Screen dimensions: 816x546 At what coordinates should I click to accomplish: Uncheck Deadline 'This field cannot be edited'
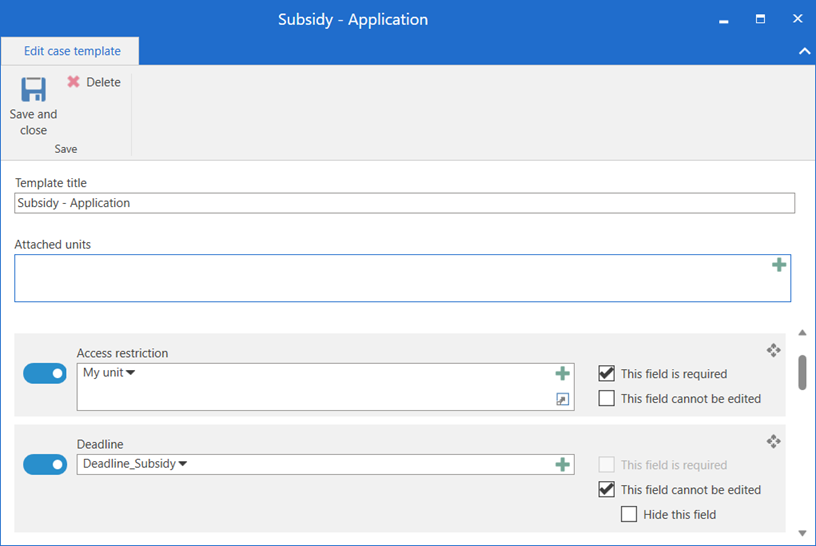coord(606,489)
